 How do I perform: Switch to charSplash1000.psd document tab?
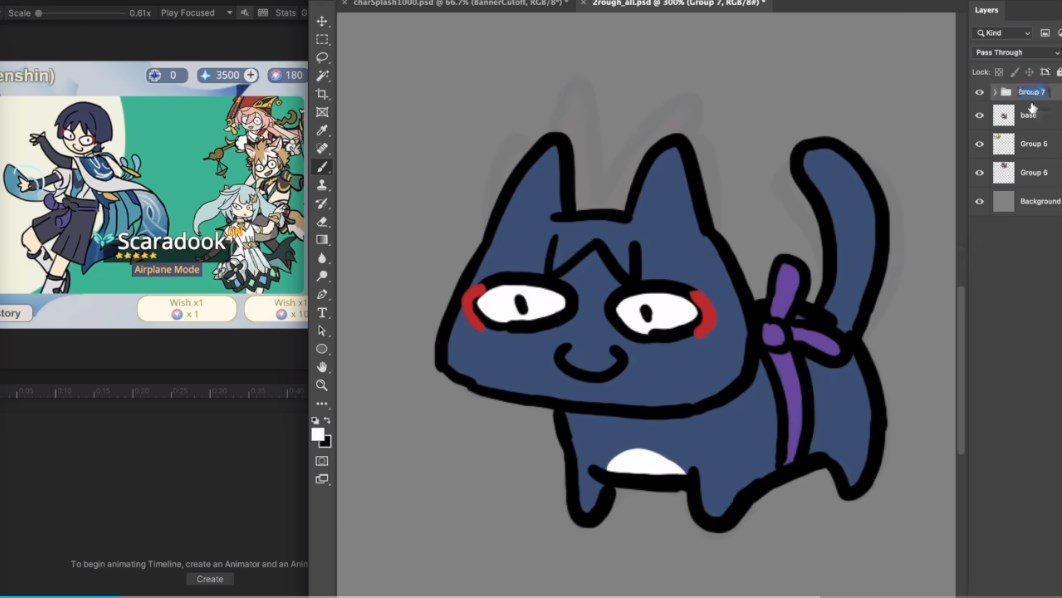[x=460, y=3]
